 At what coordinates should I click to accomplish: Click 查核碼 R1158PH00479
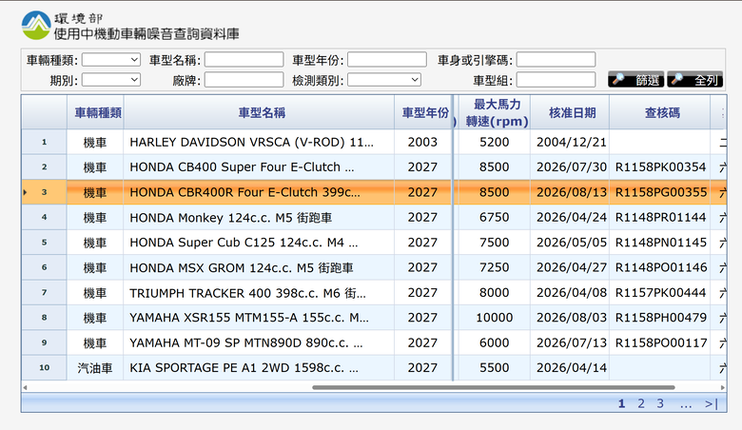click(660, 317)
